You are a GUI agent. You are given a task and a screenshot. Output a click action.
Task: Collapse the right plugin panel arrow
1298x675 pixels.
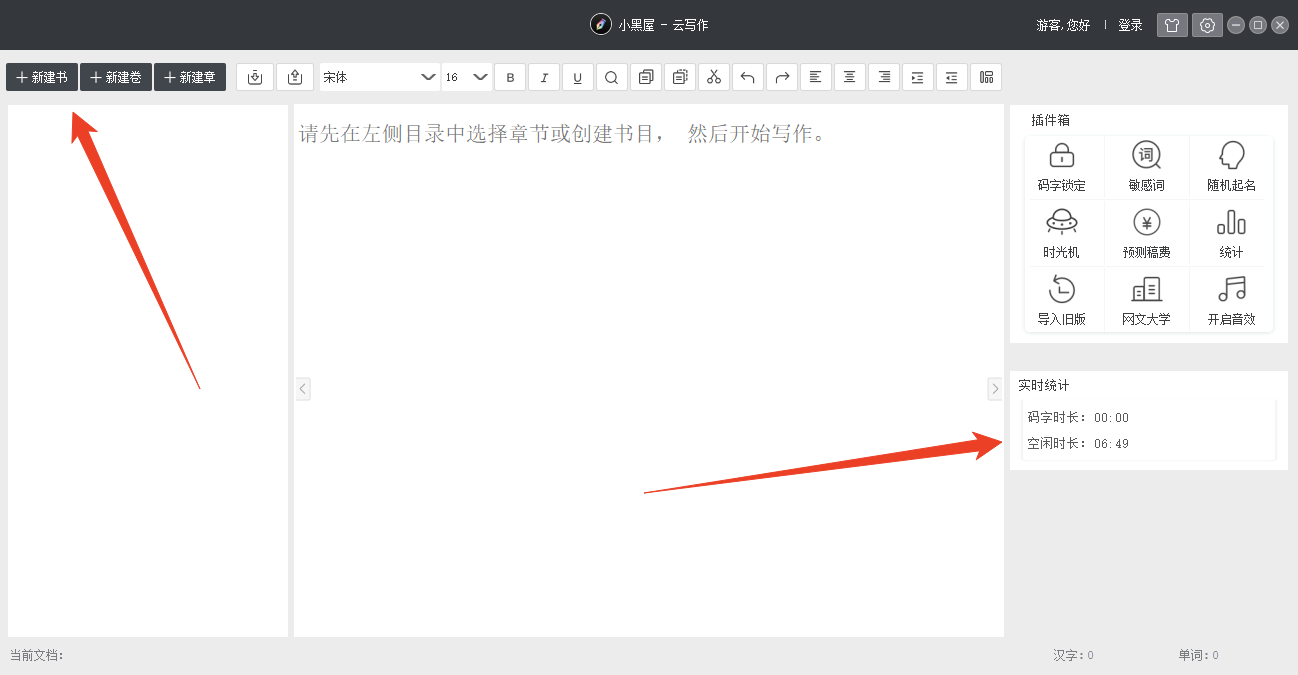click(x=994, y=388)
